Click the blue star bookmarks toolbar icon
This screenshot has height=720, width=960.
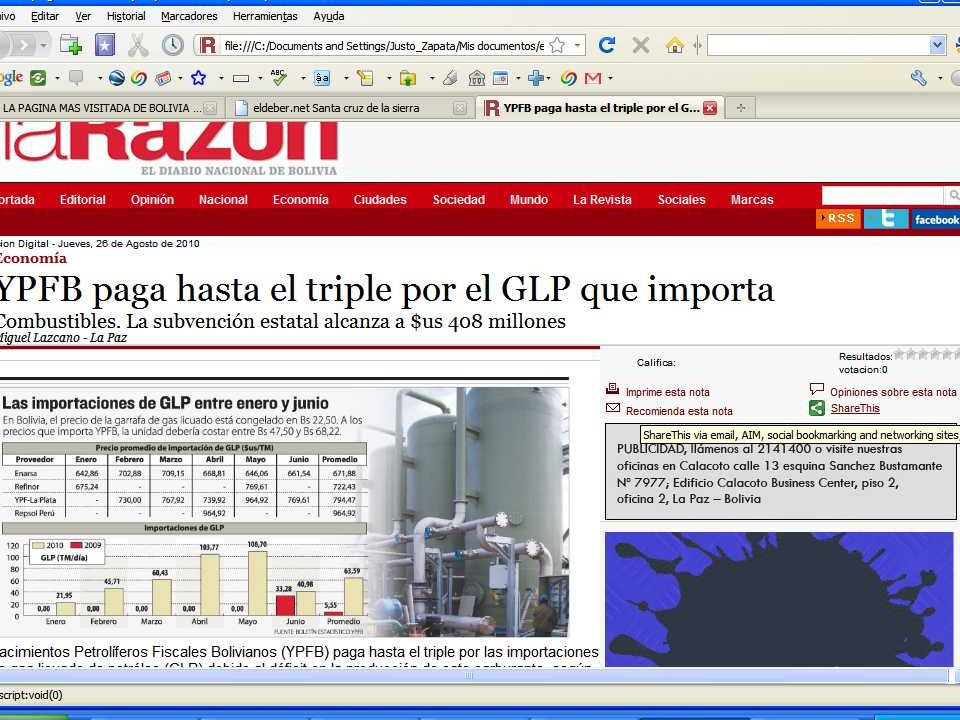[105, 45]
